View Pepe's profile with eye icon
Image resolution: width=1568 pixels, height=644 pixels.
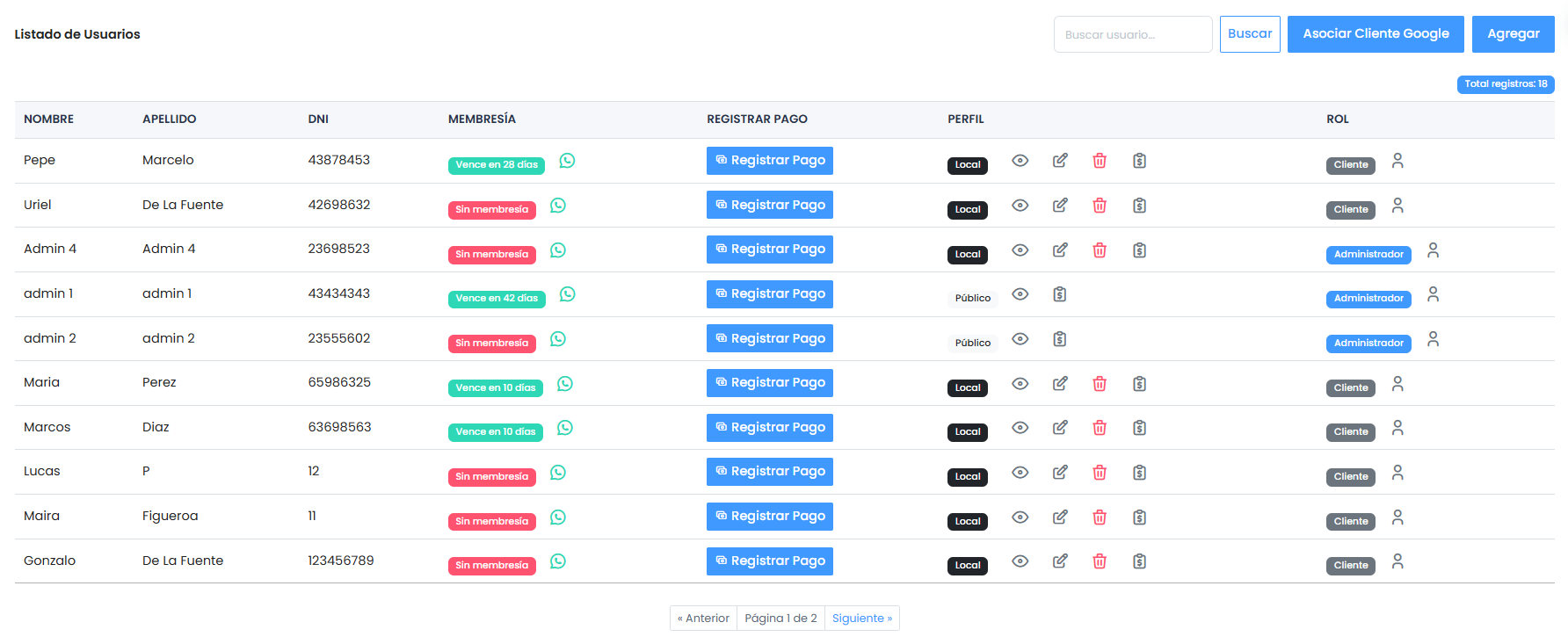tap(1020, 161)
